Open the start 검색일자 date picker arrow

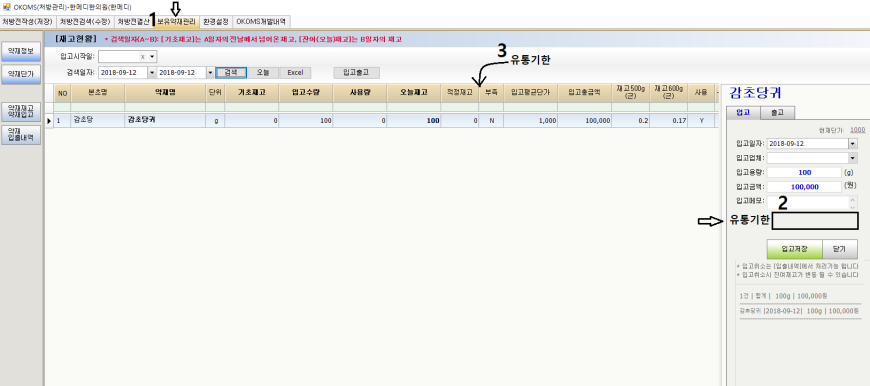152,73
